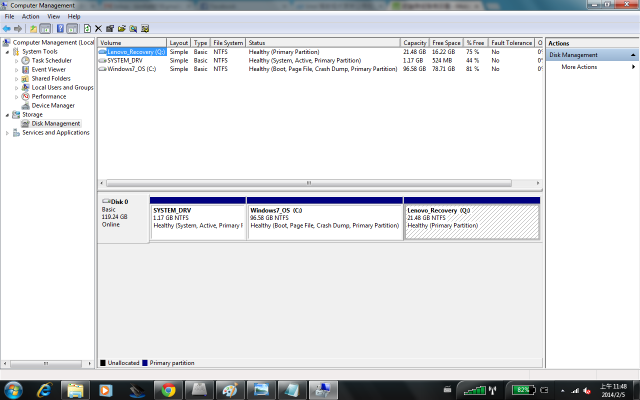Open the Paint palette taskbar icon

[x=230, y=391]
